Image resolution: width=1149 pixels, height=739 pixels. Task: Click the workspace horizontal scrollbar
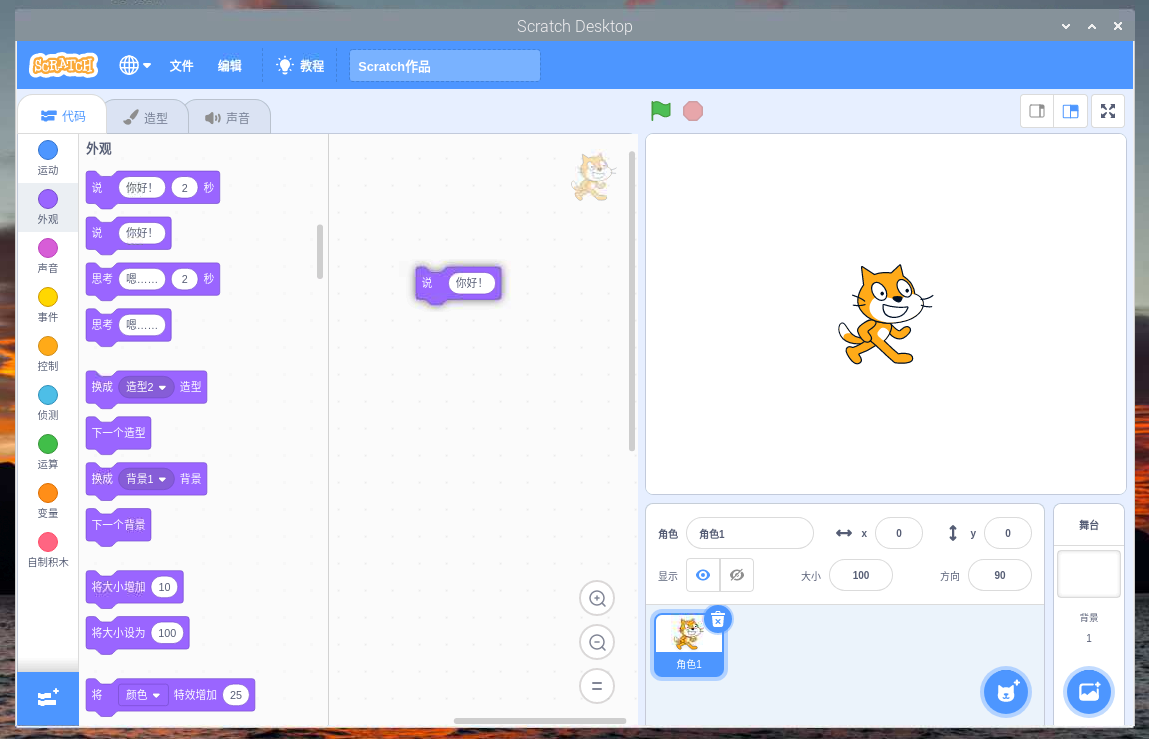(x=540, y=721)
